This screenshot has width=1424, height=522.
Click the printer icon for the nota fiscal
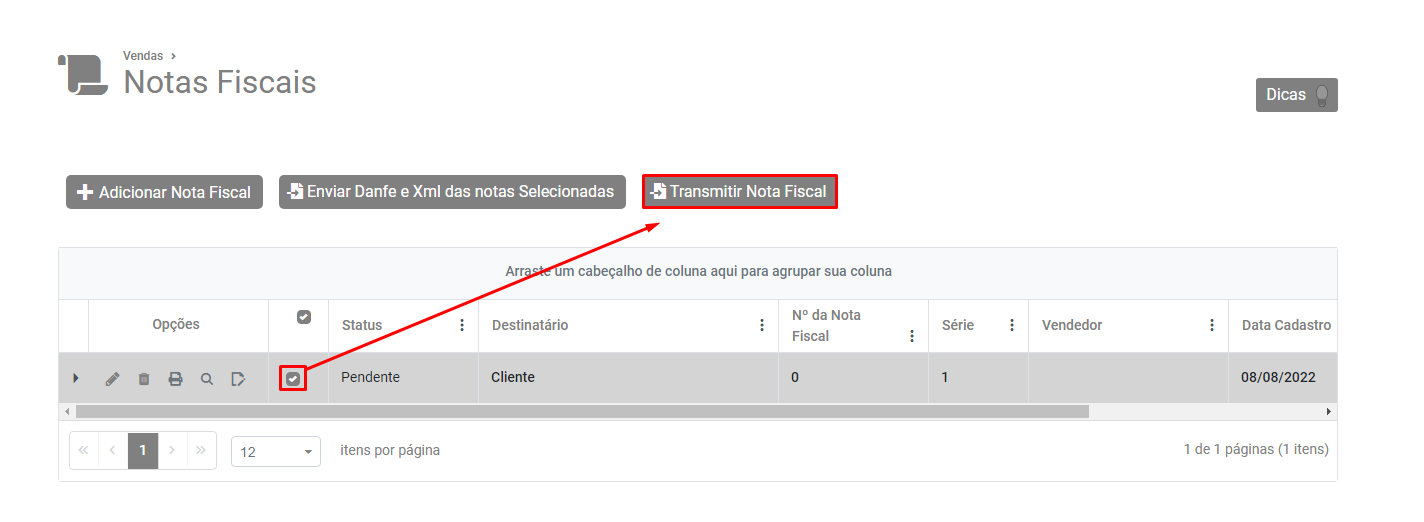click(176, 379)
